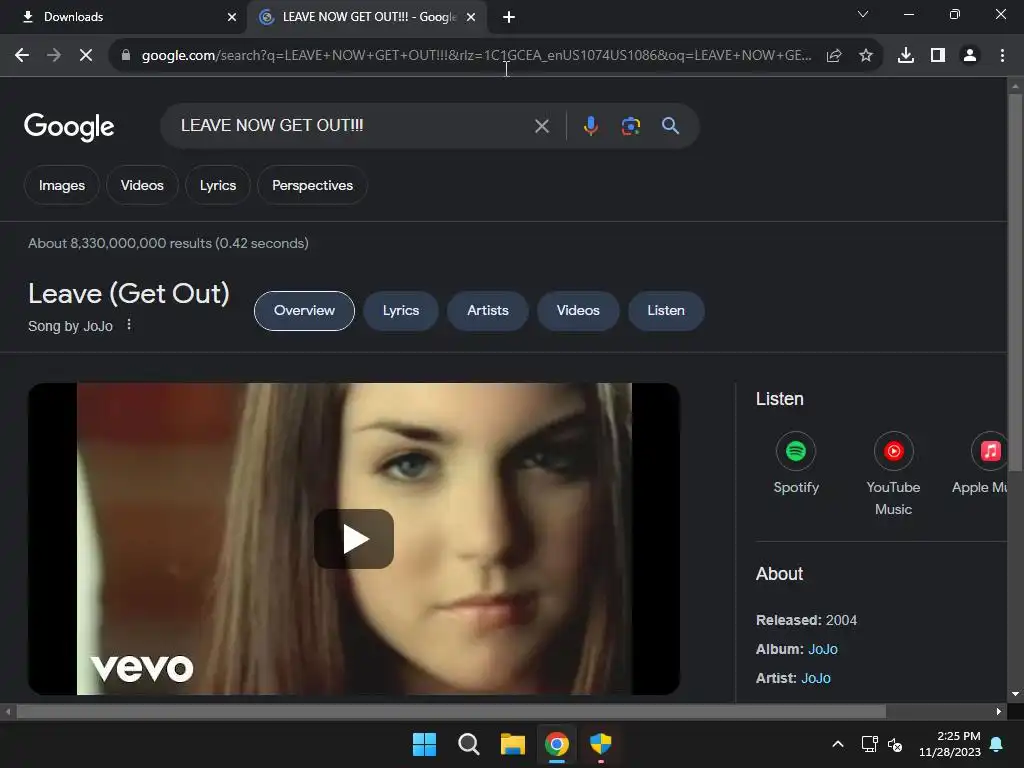Screen dimensions: 1024x768
Task: Start voice search with the microphone
Action: click(x=590, y=126)
